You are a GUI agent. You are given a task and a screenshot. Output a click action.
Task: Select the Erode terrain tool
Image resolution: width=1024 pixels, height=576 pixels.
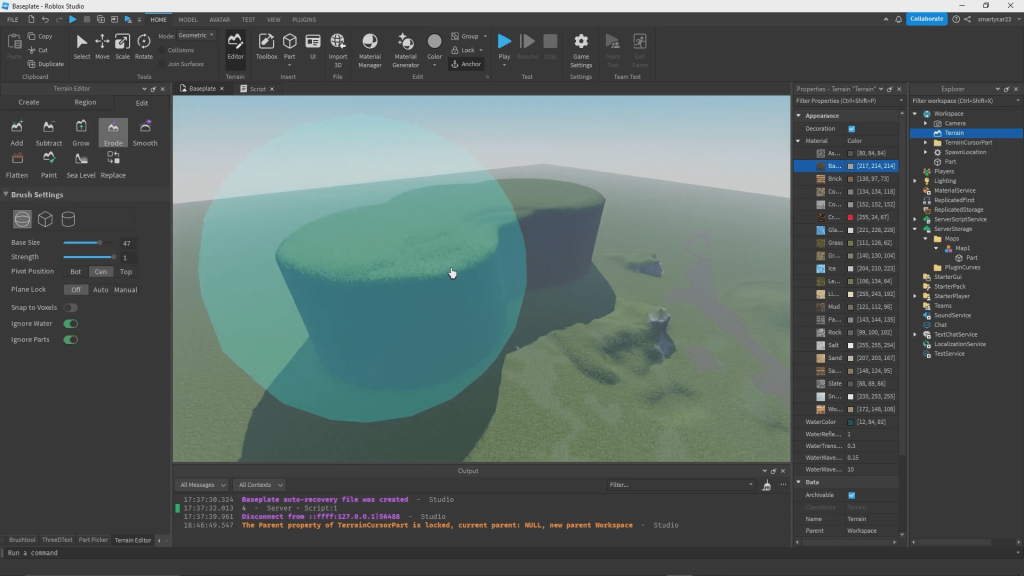pyautogui.click(x=113, y=133)
